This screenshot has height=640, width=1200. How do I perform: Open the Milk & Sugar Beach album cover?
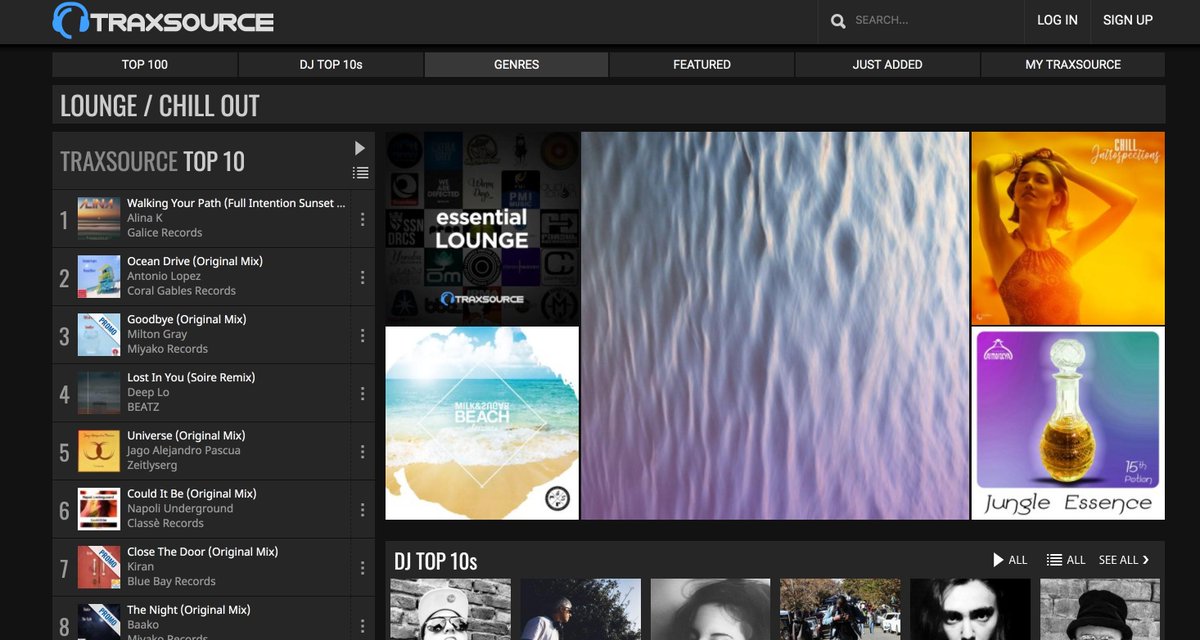[482, 423]
